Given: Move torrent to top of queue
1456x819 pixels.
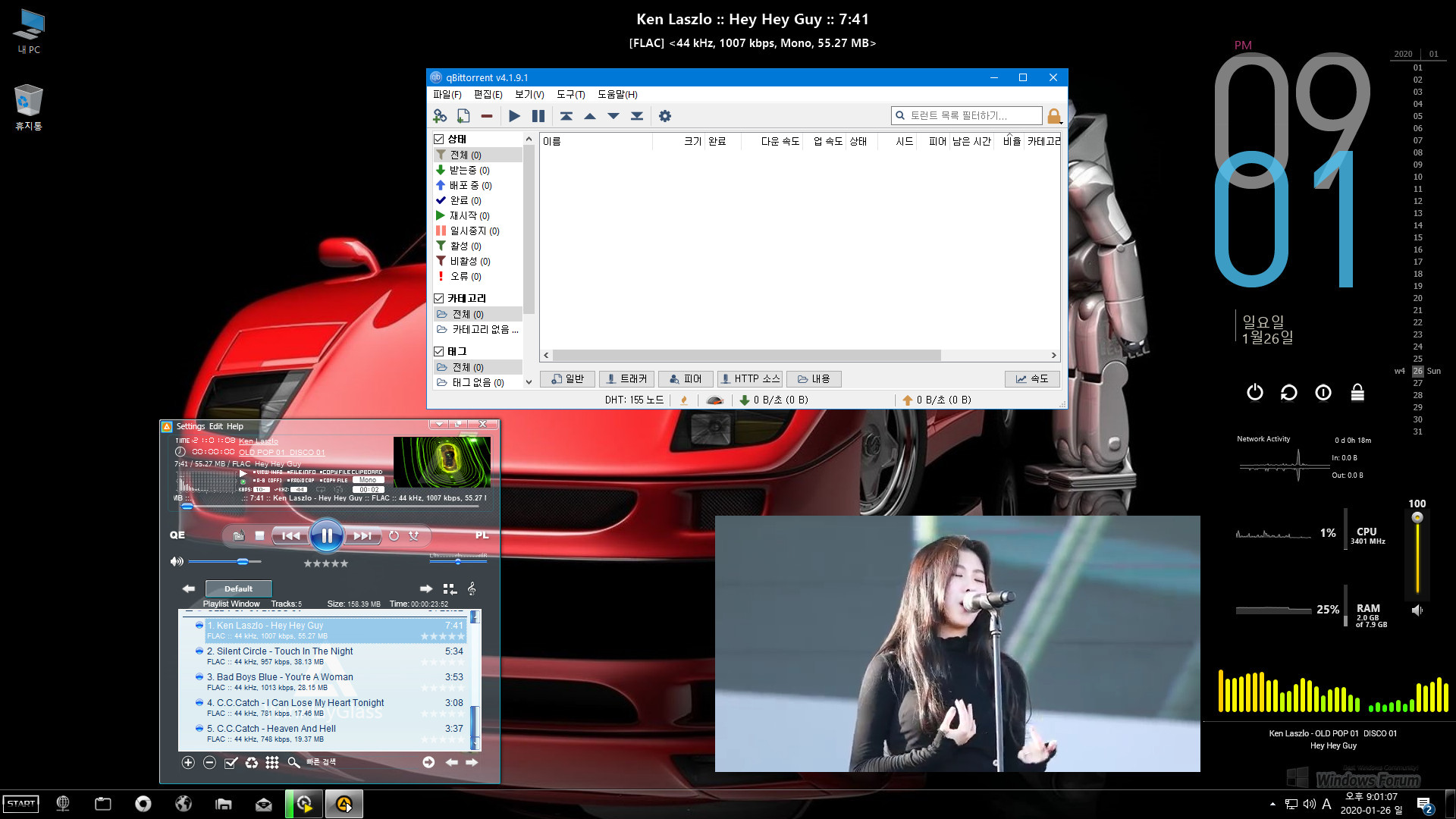Looking at the screenshot, I should pos(566,116).
